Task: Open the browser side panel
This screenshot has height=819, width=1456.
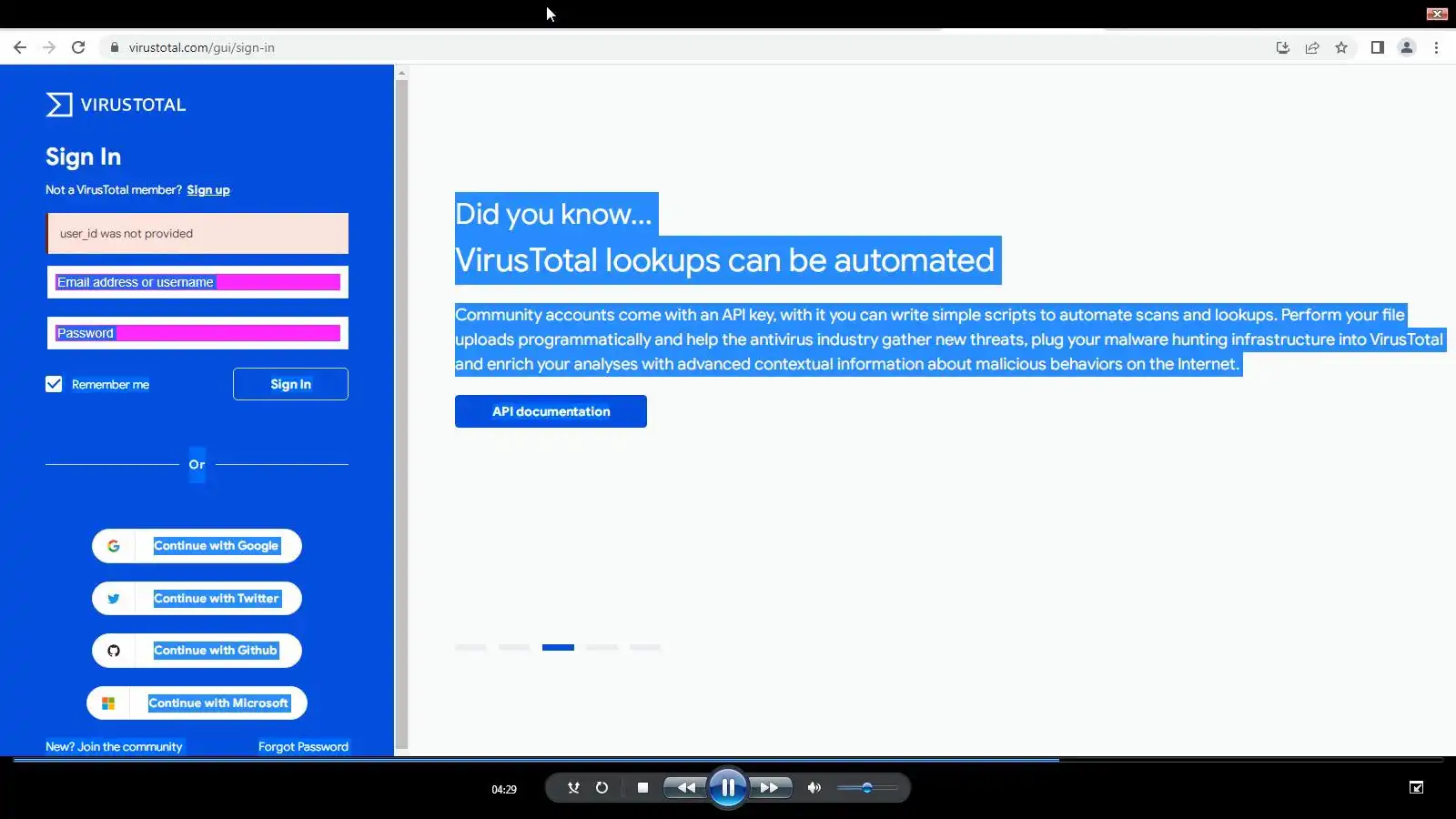Action: pos(1378,47)
